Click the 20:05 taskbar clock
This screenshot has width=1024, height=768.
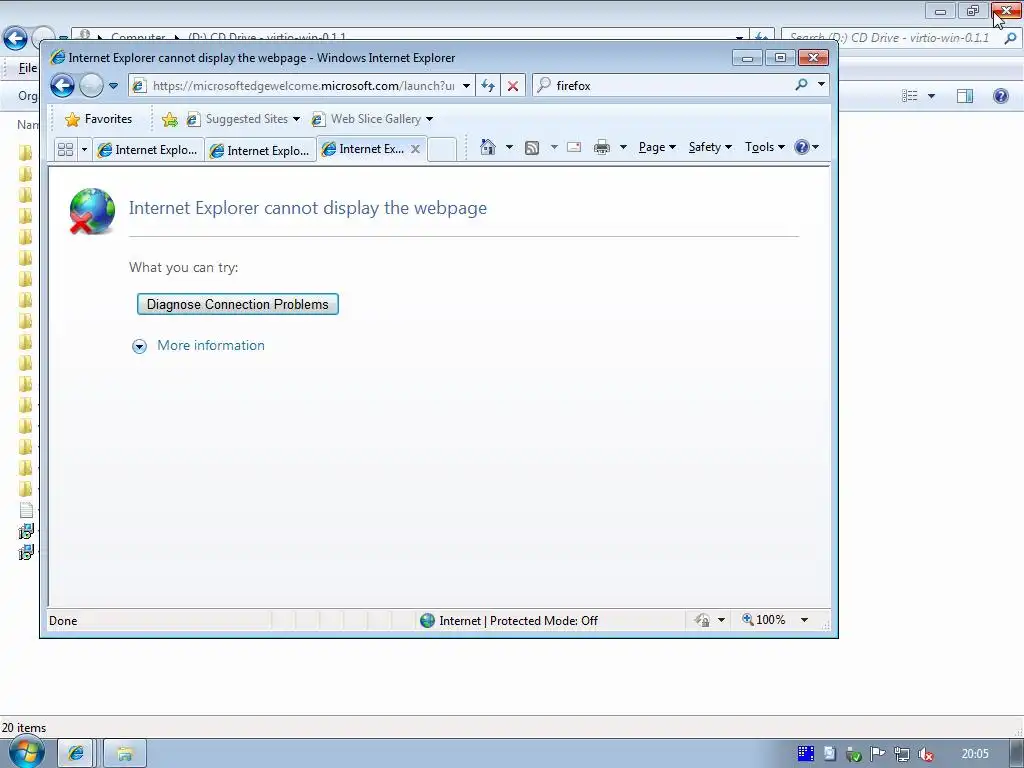tap(974, 754)
